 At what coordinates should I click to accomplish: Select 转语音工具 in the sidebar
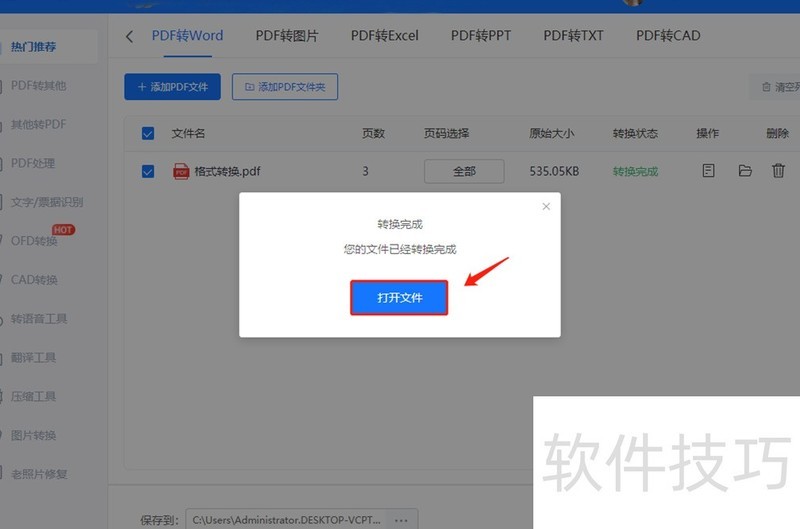pos(39,319)
